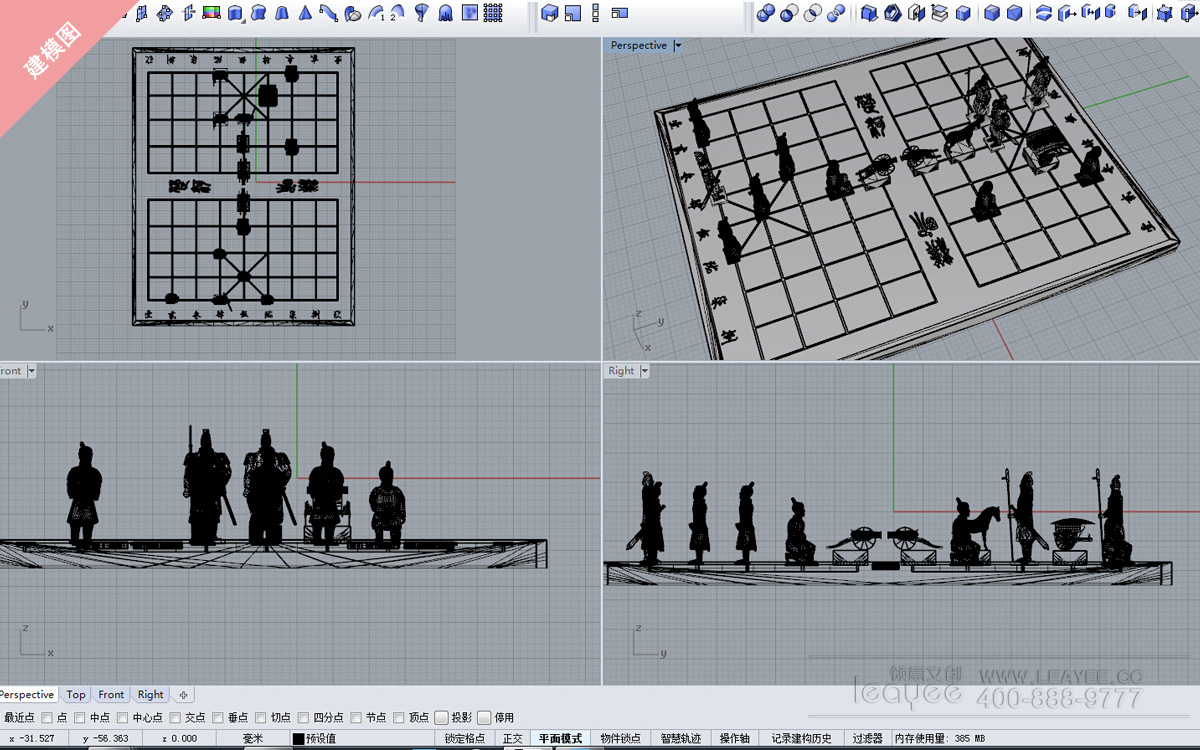This screenshot has height=750, width=1200.
Task: Switch to the Front viewport tab
Action: point(111,694)
